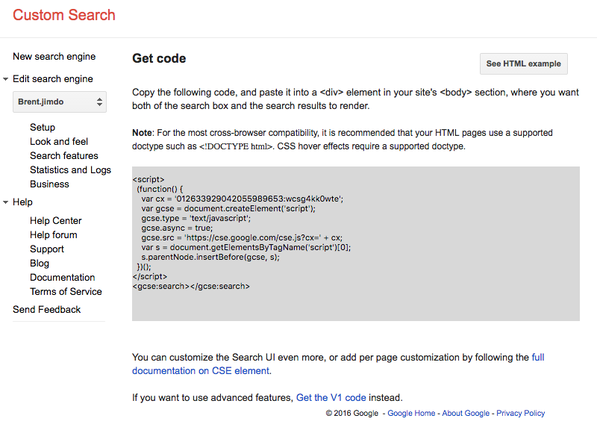Screen dimensions: 597x442
Task: Open the Support page
Action: [47, 249]
